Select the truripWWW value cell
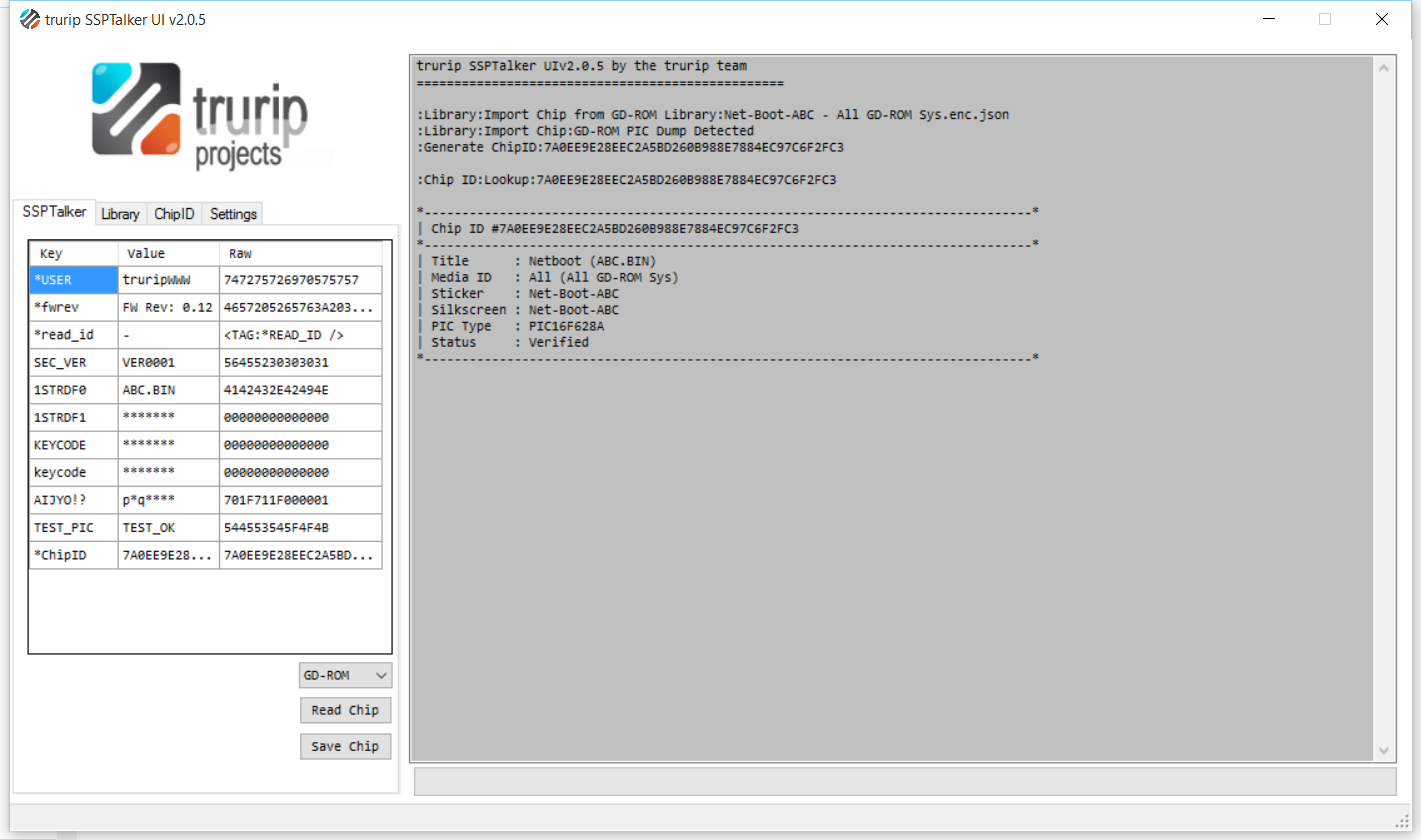This screenshot has height=840, width=1421. 169,280
